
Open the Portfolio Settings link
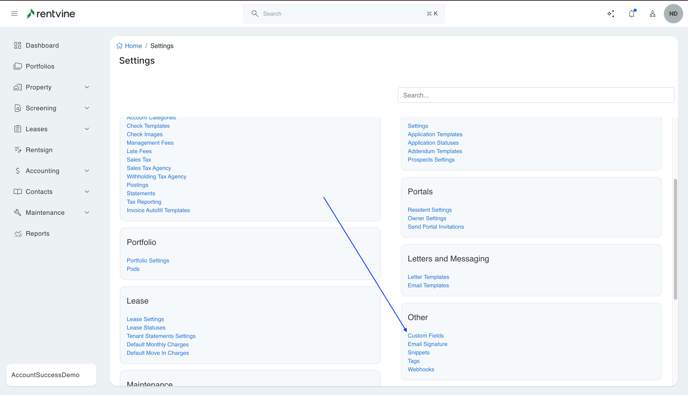148,260
